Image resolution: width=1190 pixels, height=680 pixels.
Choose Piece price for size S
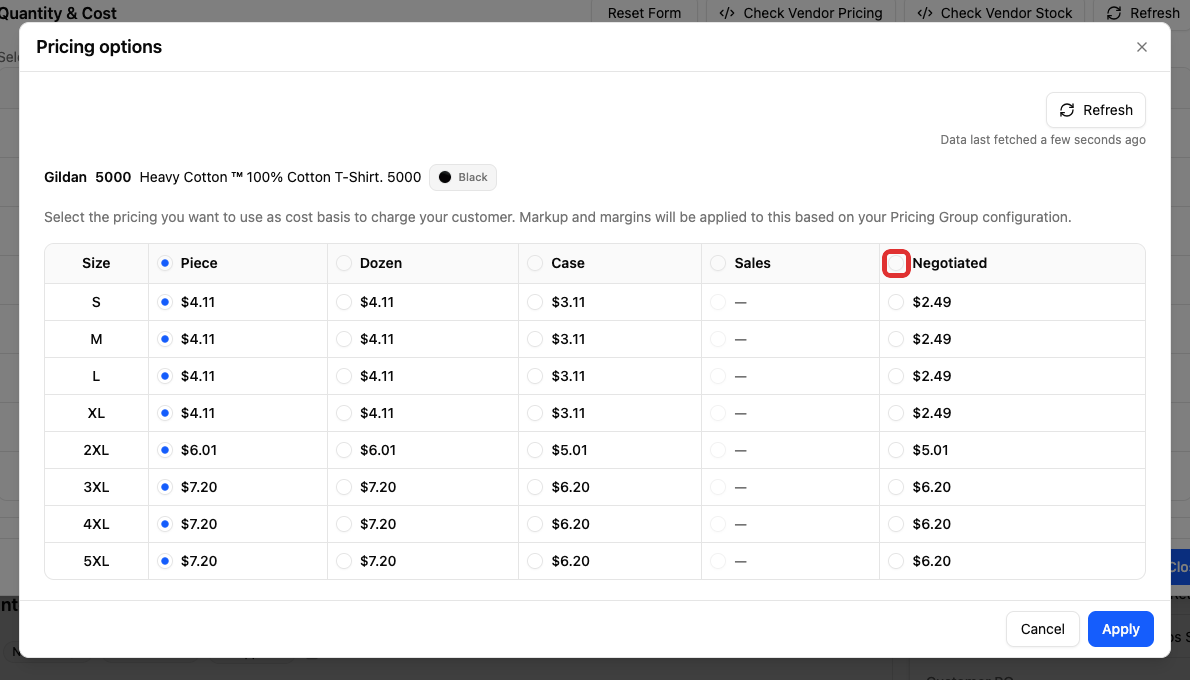(165, 302)
